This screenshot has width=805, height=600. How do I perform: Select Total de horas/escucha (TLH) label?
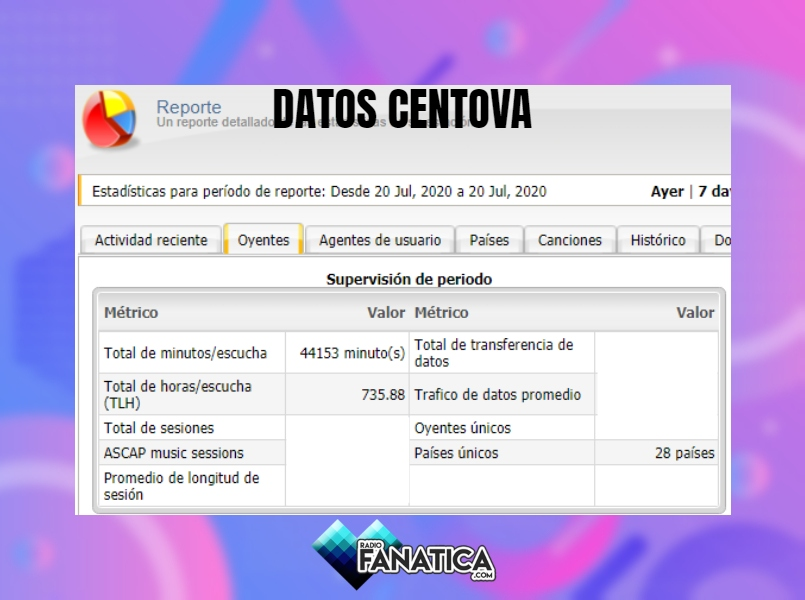(x=178, y=394)
